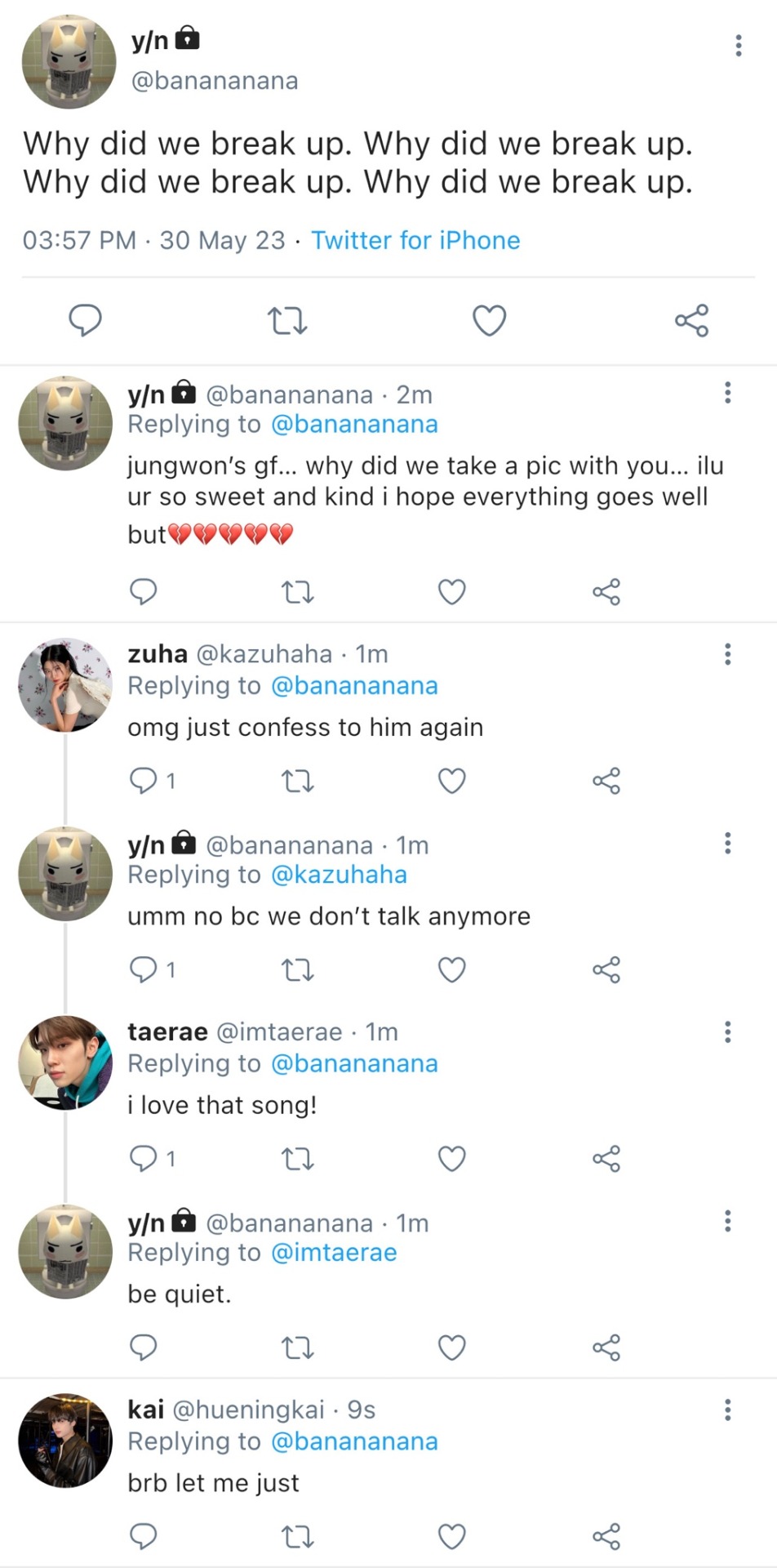
Task: Like the "jungwon's gf" reply tweet
Action: pos(451,591)
